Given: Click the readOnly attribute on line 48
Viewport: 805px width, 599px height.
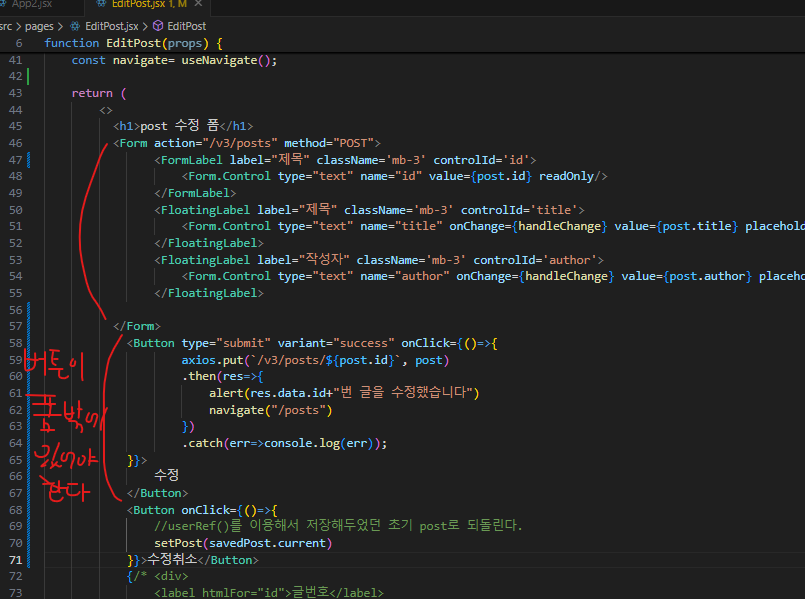Looking at the screenshot, I should pyautogui.click(x=566, y=176).
